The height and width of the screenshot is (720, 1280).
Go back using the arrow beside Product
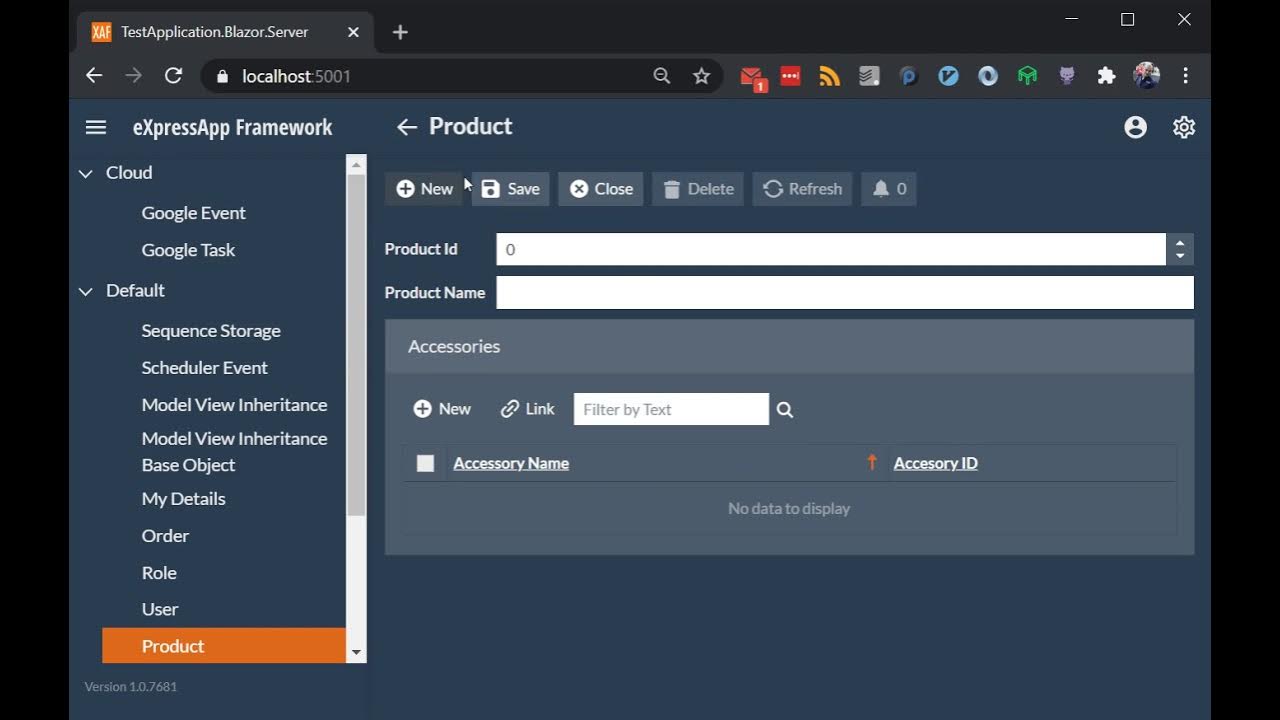point(406,127)
